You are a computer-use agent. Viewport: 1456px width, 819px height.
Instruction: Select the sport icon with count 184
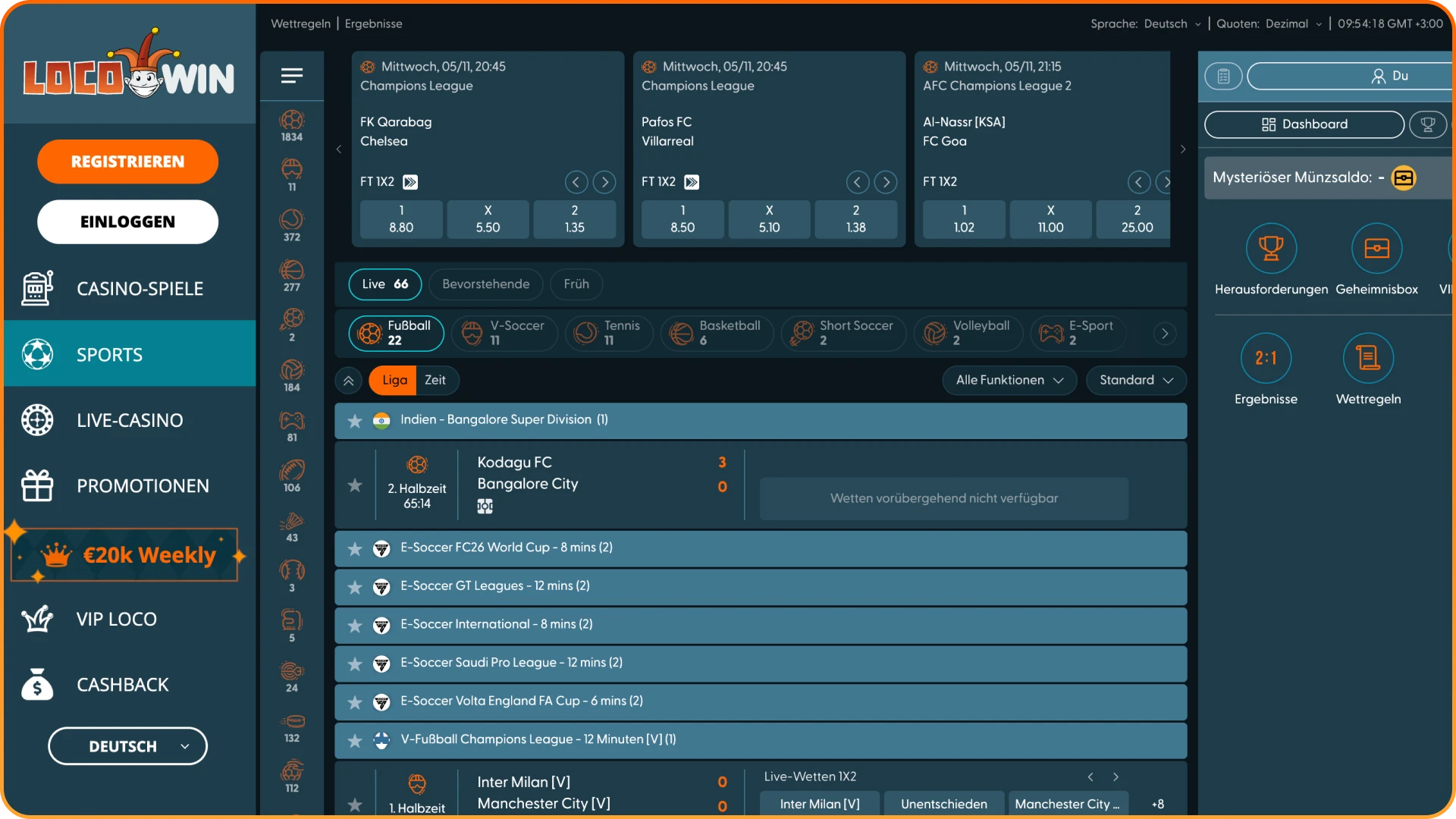[292, 376]
